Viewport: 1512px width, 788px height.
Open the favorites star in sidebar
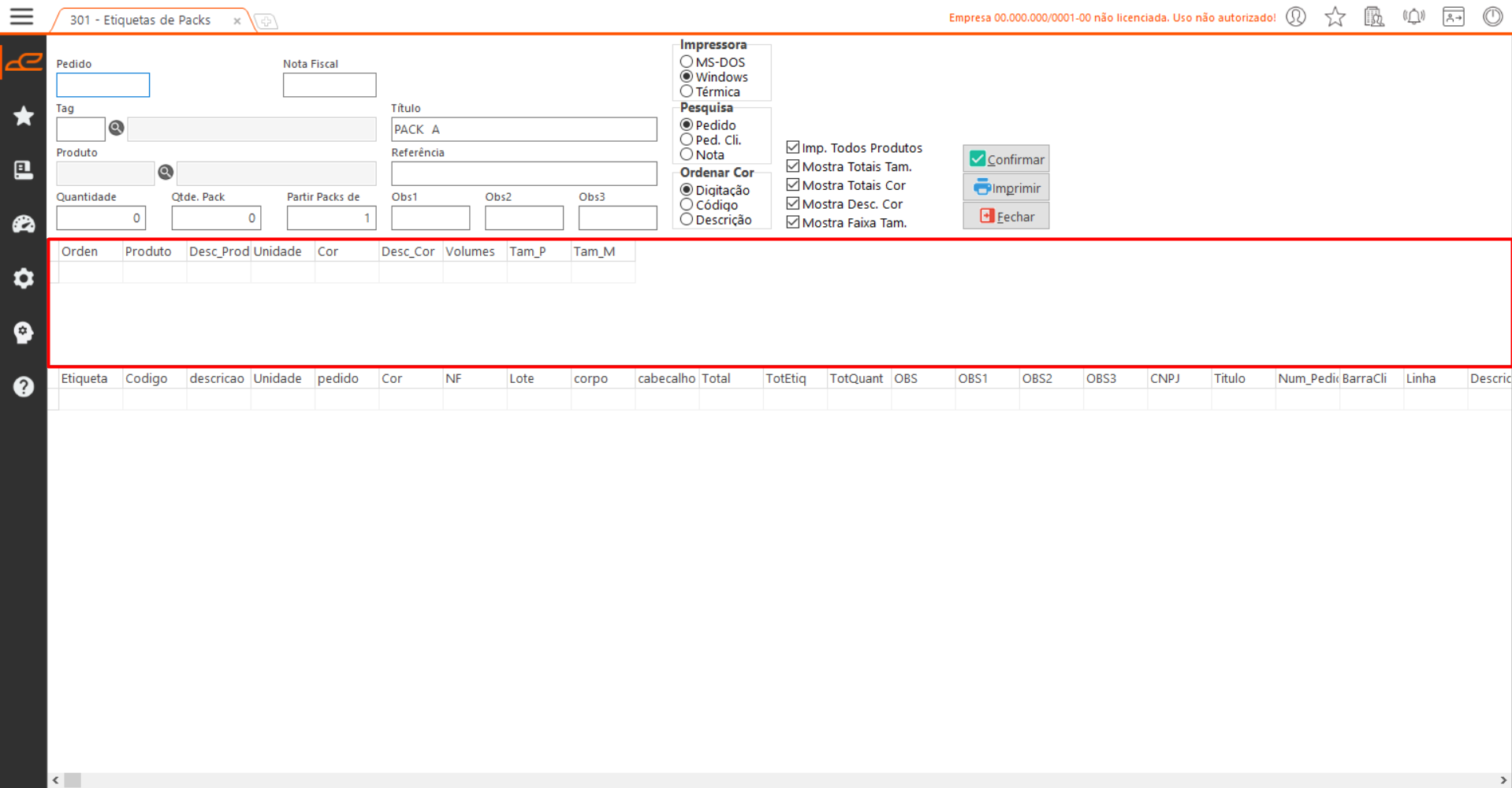point(24,117)
